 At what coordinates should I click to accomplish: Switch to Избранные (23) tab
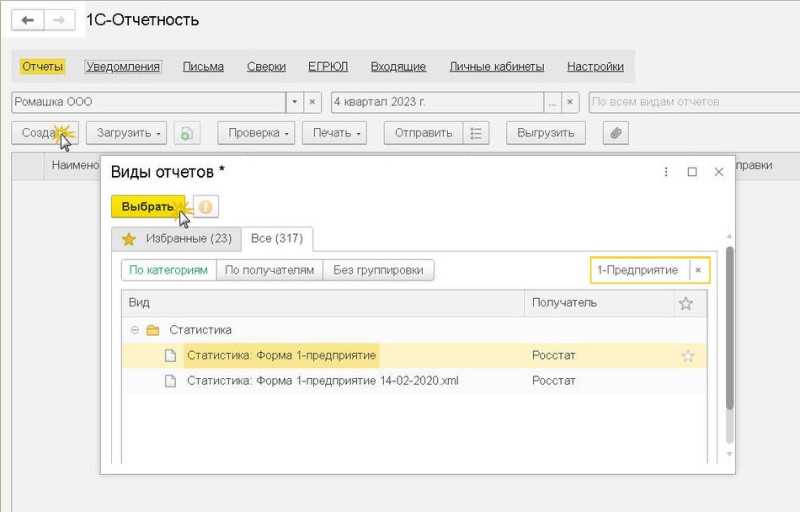[x=177, y=239]
